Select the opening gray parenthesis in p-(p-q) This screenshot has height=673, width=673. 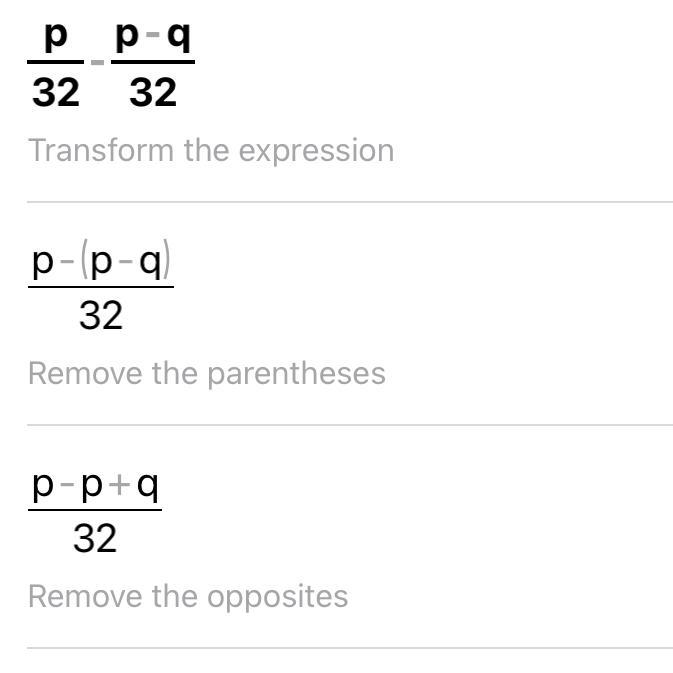[x=84, y=259]
